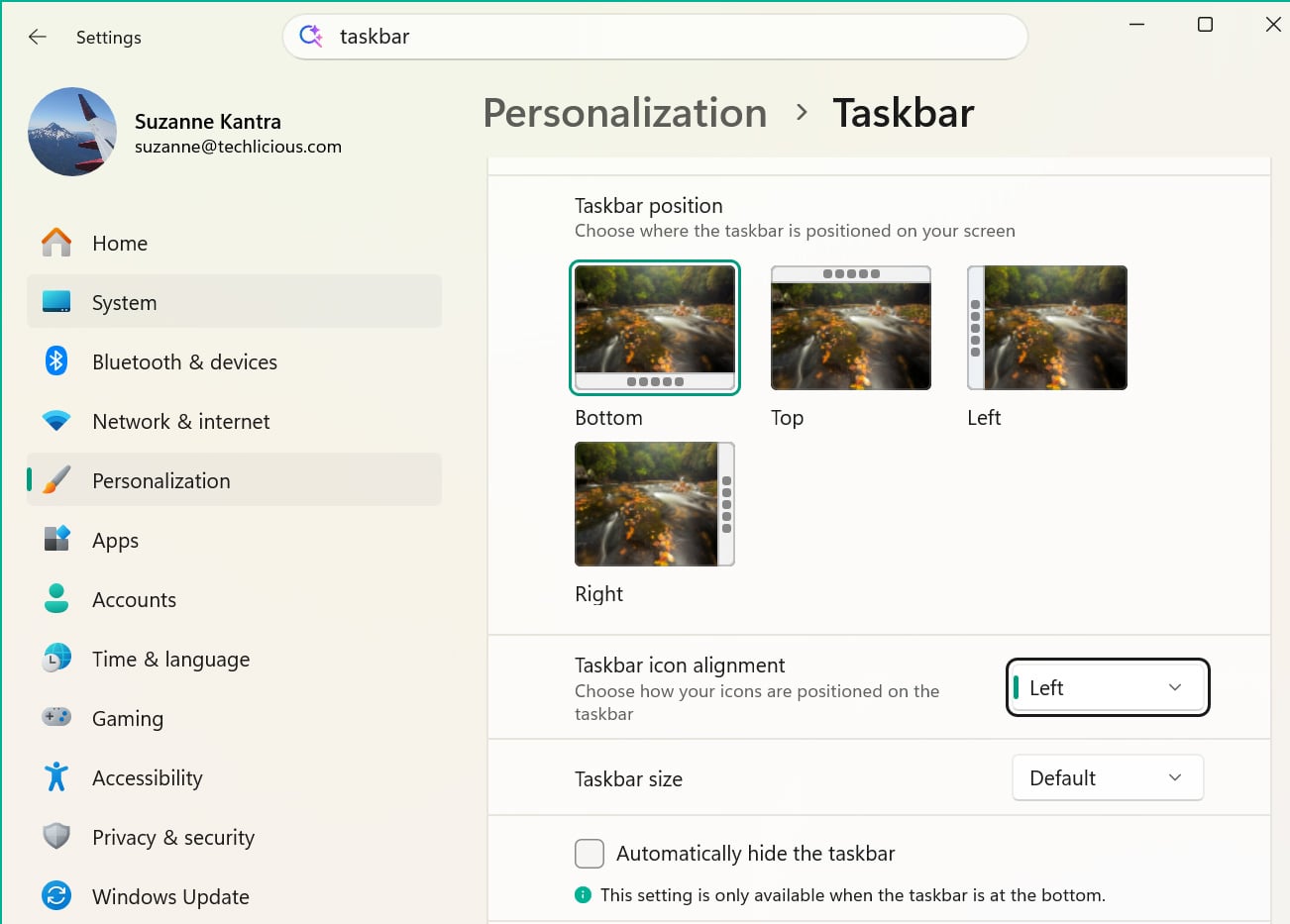Open the account email suzanne@techlicious.com
This screenshot has width=1290, height=924.
pyautogui.click(x=238, y=147)
